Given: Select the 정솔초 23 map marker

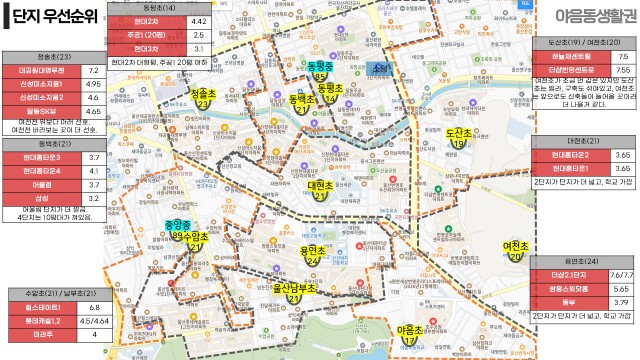Looking at the screenshot, I should click(x=203, y=99).
